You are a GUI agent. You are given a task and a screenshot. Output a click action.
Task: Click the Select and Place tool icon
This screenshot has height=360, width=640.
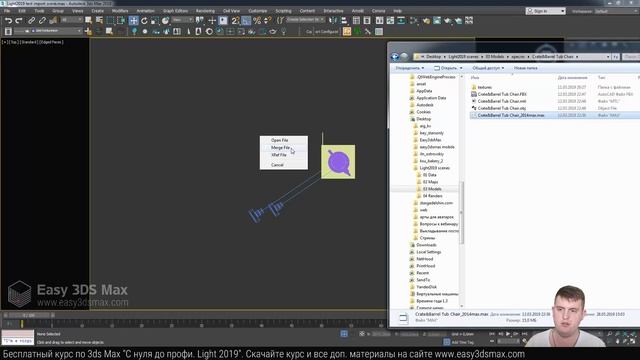point(165,20)
